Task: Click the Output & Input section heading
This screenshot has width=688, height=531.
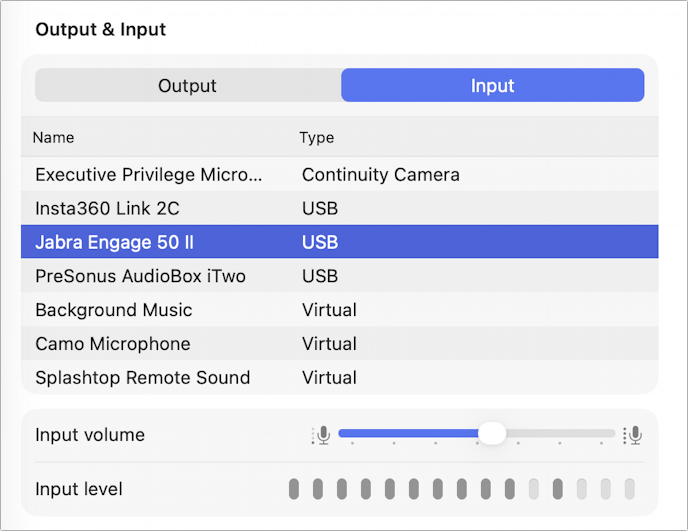Action: 100,29
